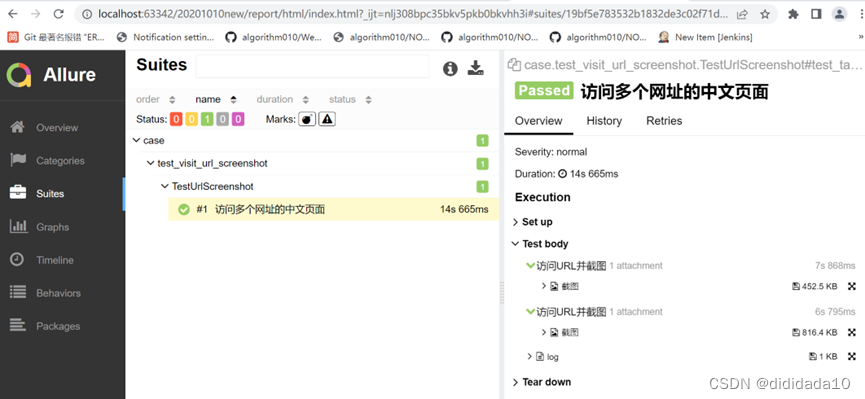
Task: Toggle the new-failed warning mark filter
Action: click(x=327, y=119)
